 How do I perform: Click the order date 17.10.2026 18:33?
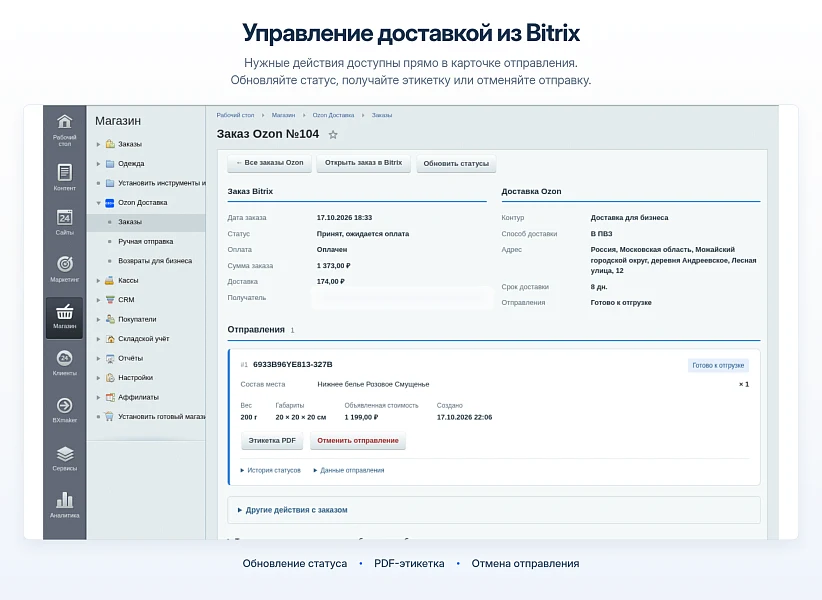[x=344, y=217]
